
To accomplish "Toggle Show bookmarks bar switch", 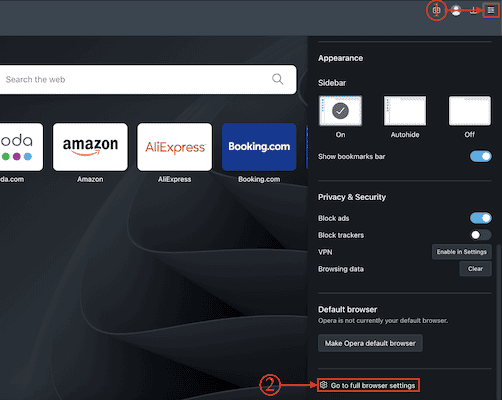I will click(481, 156).
